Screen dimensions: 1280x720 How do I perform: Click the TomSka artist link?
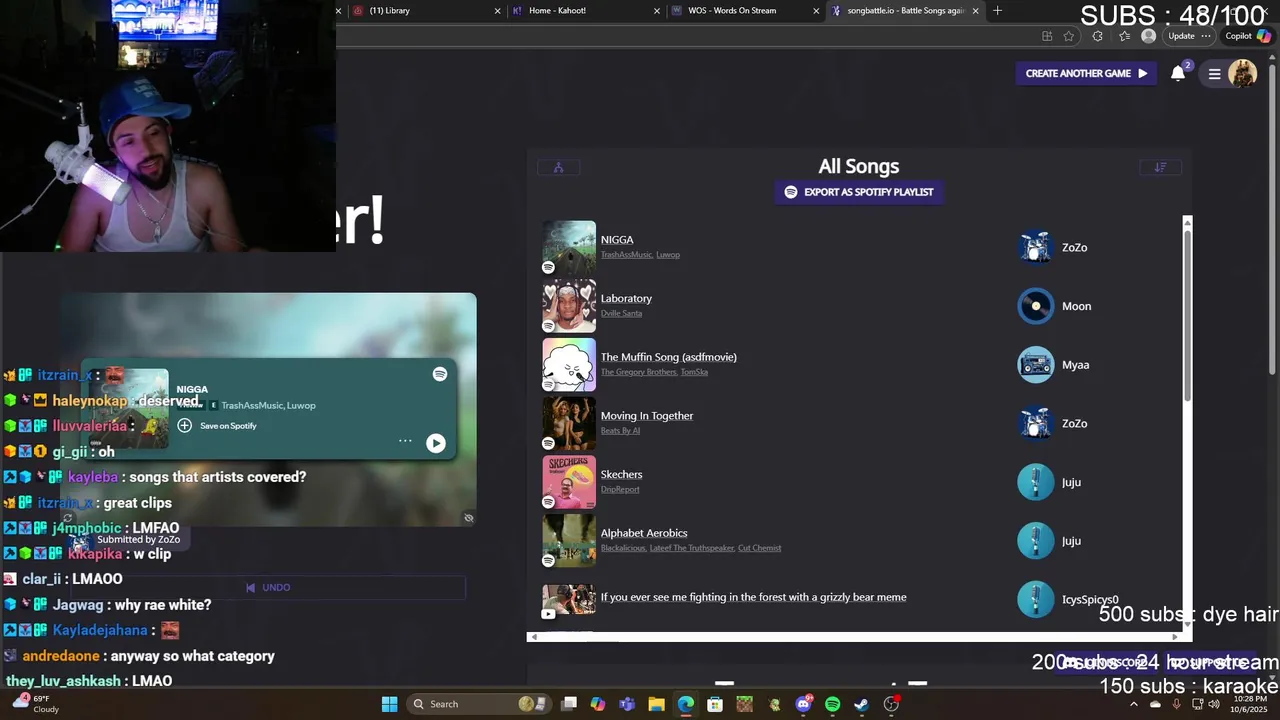click(x=694, y=372)
